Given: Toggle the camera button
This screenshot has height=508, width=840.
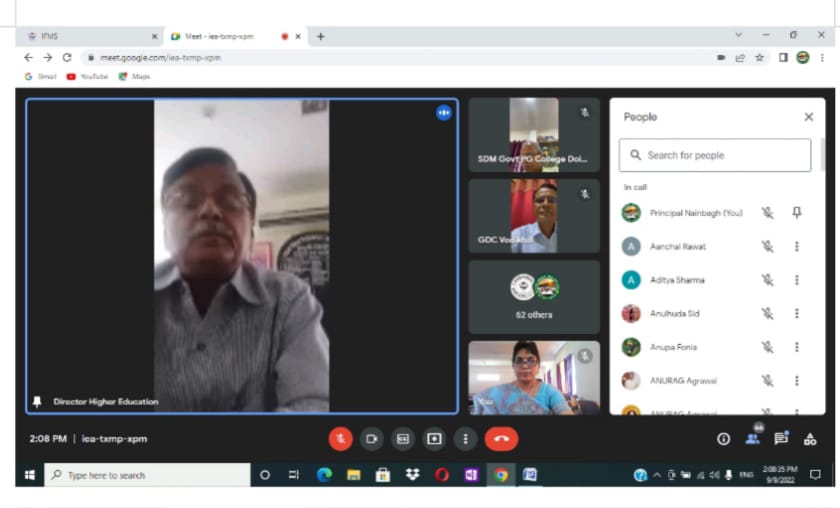Looking at the screenshot, I should point(371,438).
